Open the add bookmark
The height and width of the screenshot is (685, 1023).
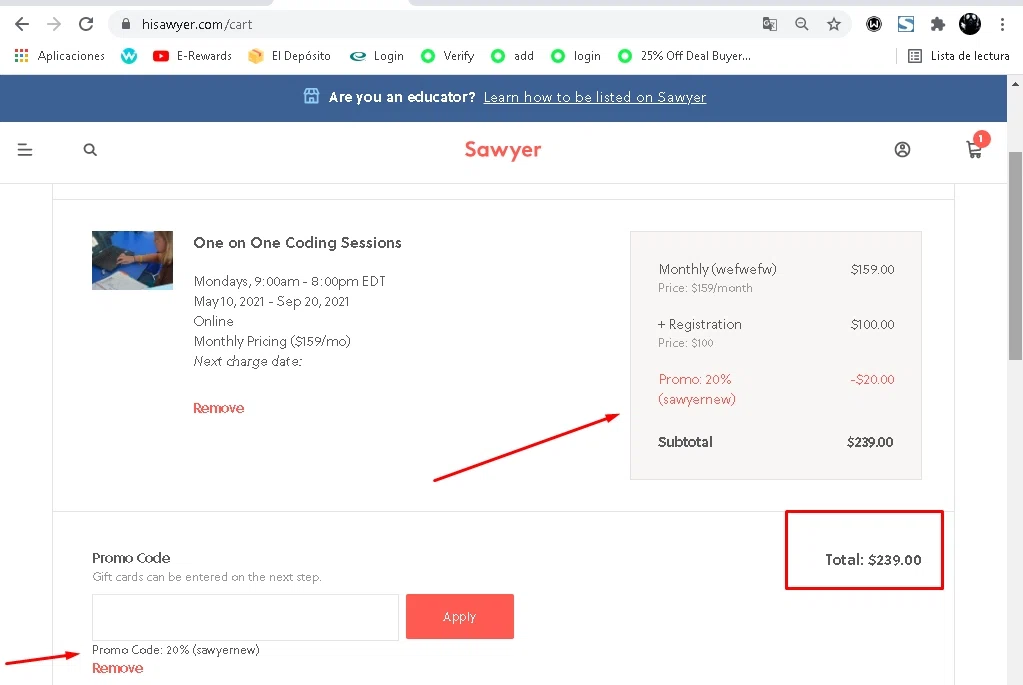pyautogui.click(x=512, y=56)
